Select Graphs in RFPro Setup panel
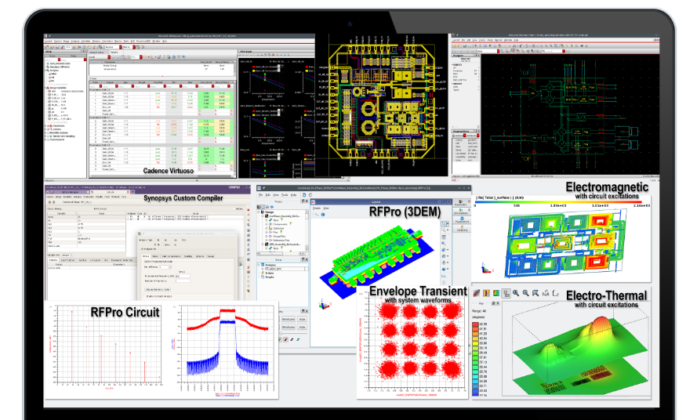The image size is (686, 420). point(270,277)
